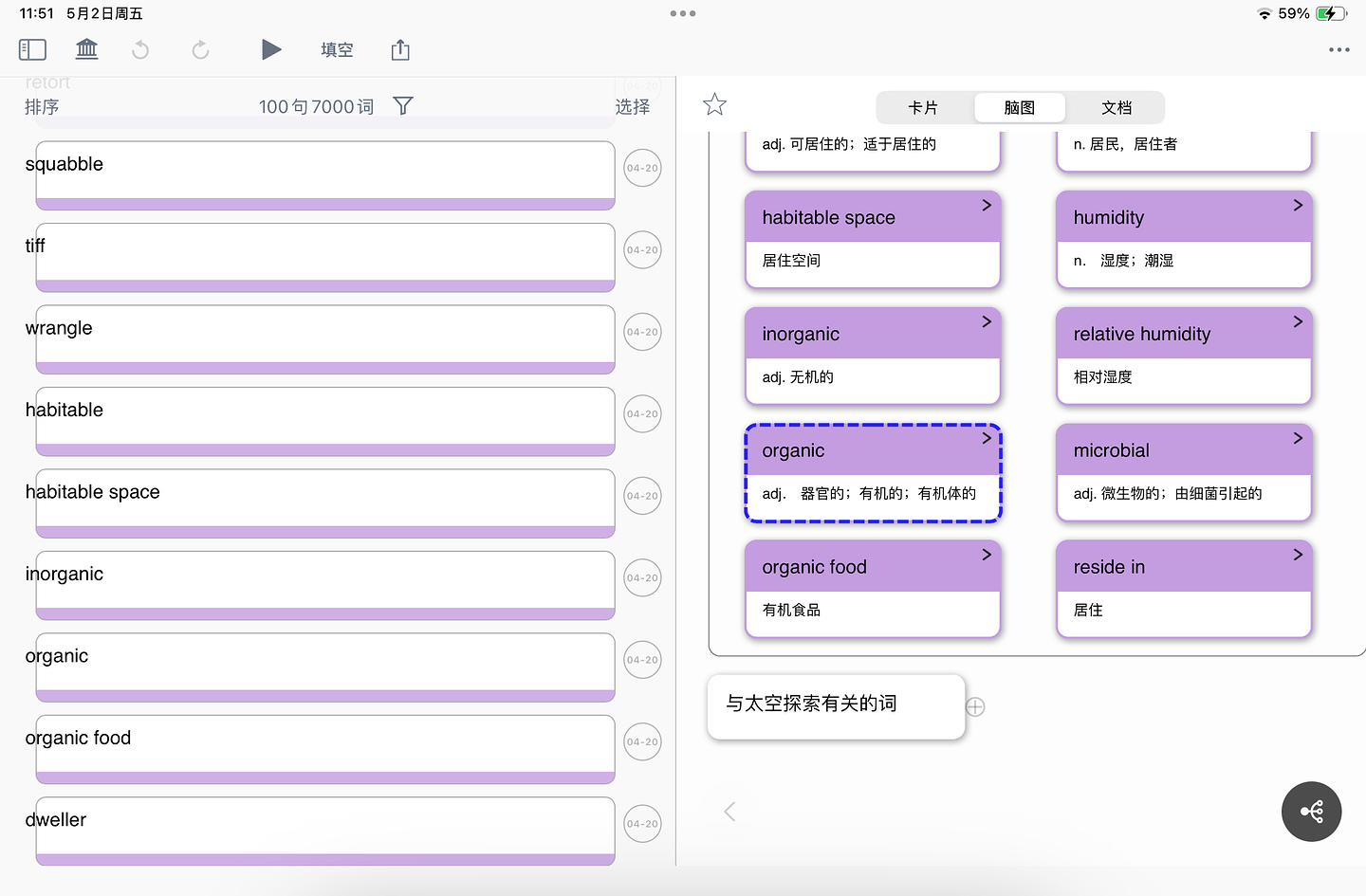The width and height of the screenshot is (1366, 896).
Task: Expand the organic card chevron
Action: click(x=987, y=438)
